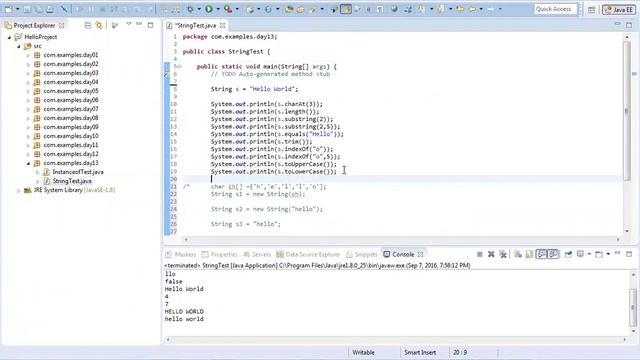Click the New Java Package toolbar icon
The image size is (640, 360).
250,9
